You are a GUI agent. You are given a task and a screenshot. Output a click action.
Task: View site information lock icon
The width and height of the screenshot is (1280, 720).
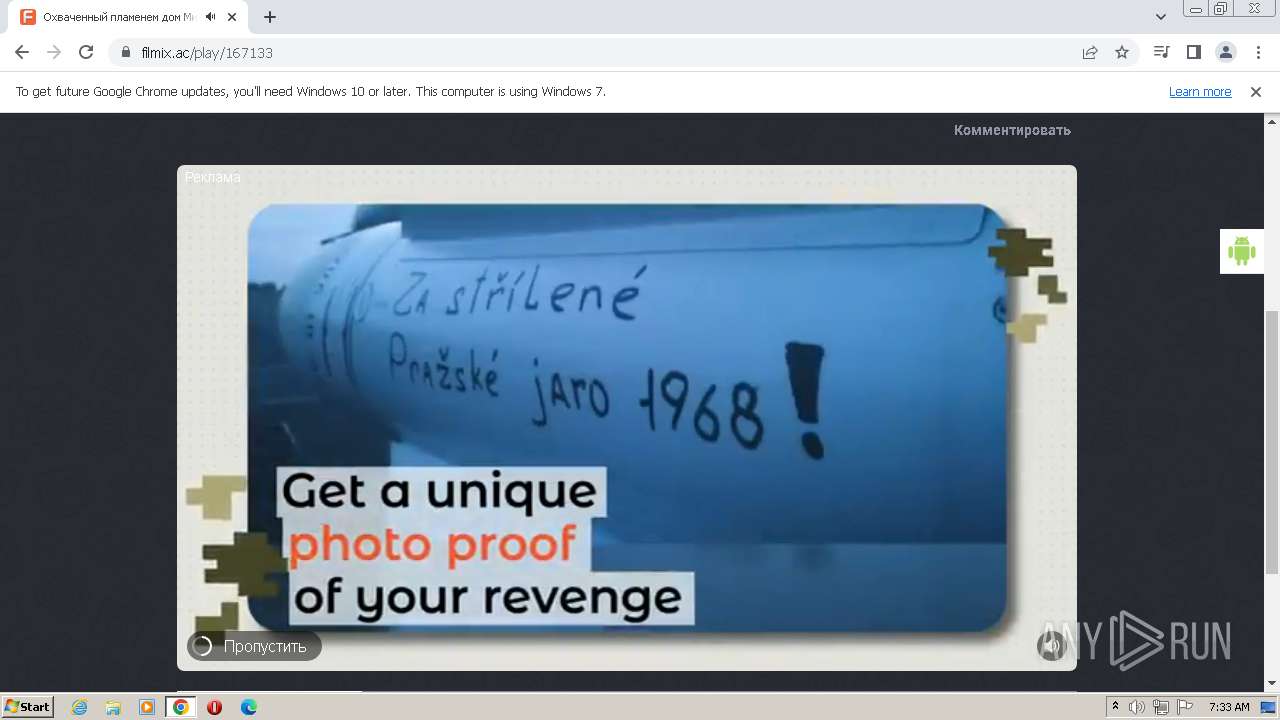click(x=126, y=52)
